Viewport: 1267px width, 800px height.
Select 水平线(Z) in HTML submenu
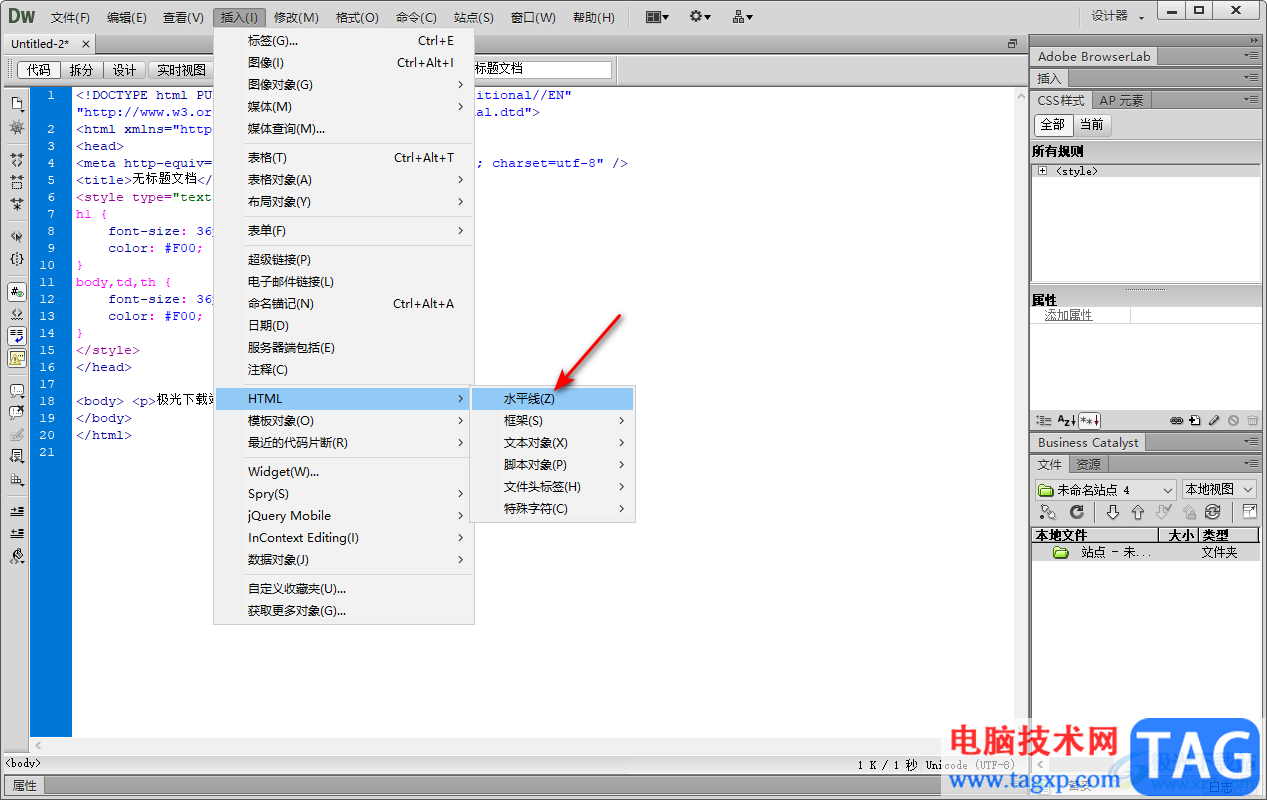click(552, 399)
